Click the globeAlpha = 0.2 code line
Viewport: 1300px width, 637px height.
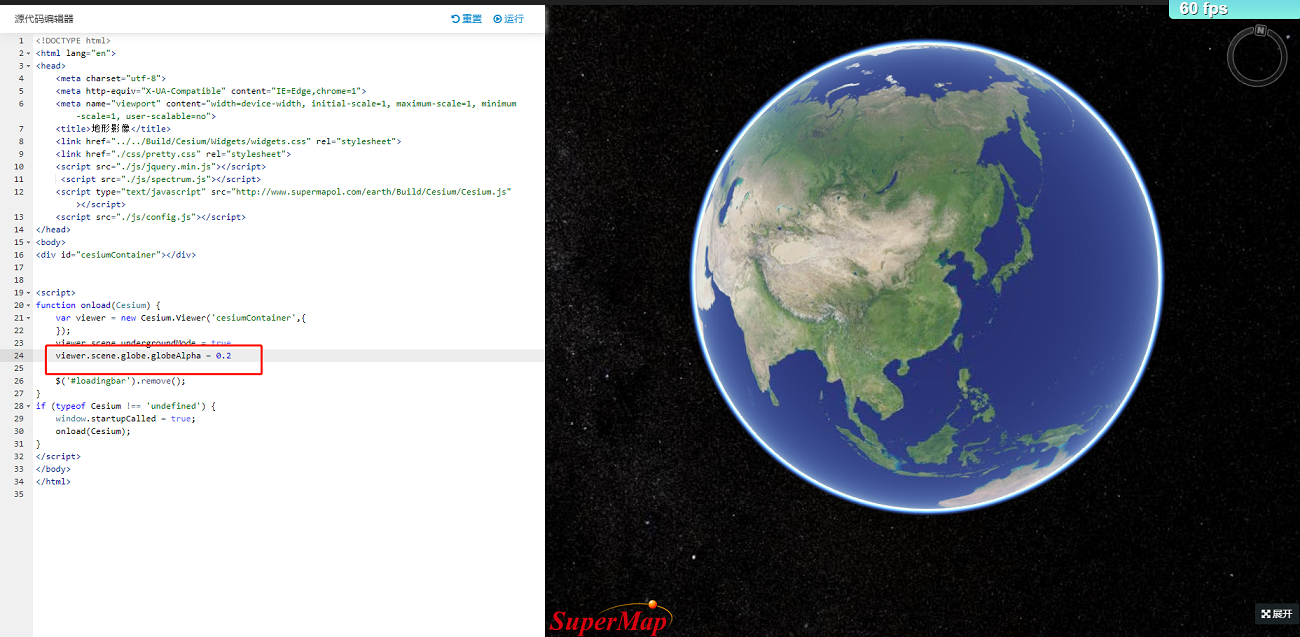click(x=144, y=356)
